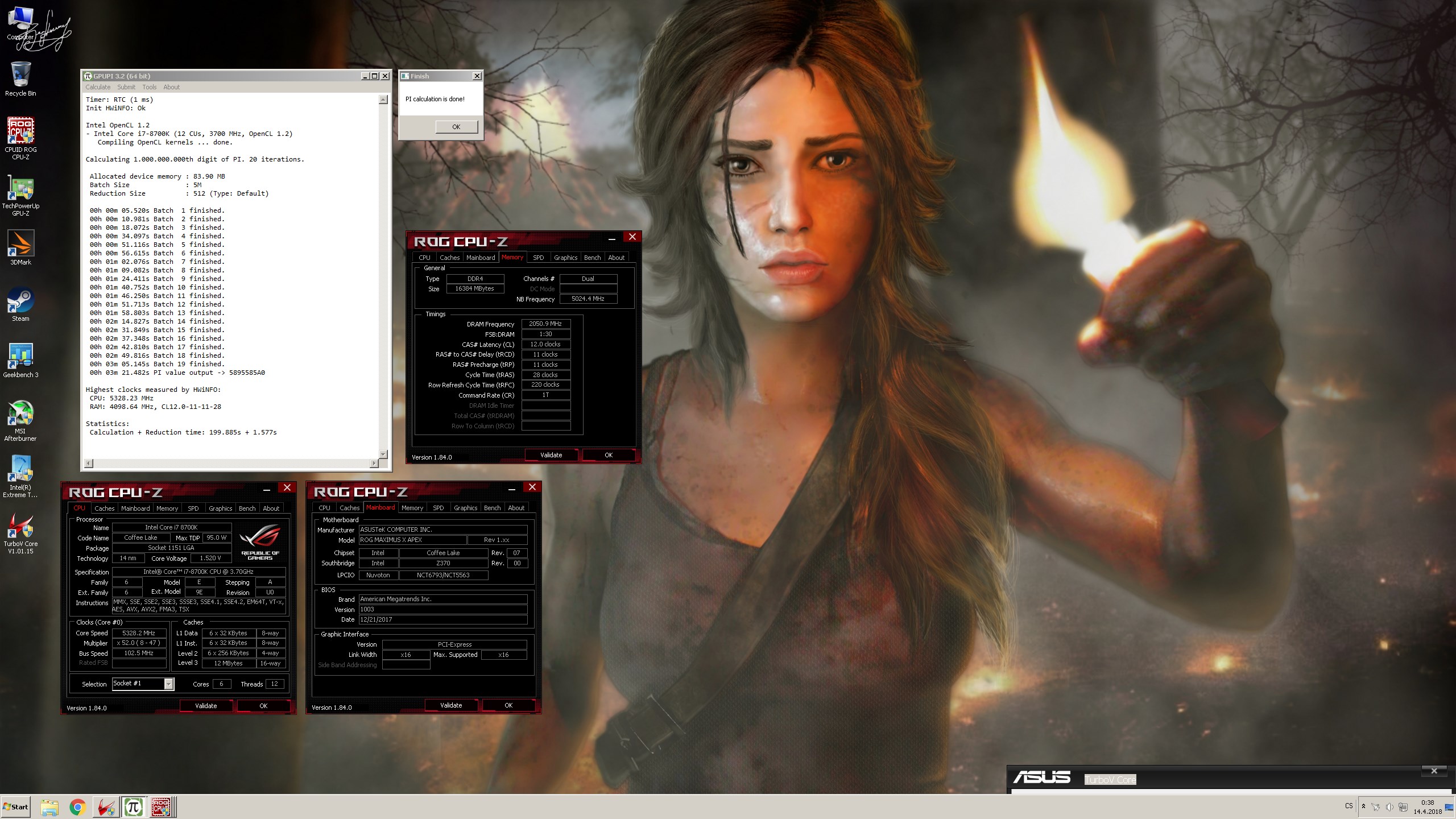1456x819 pixels.
Task: Click the Core Voltage value 1.520 V
Action: 210,559
